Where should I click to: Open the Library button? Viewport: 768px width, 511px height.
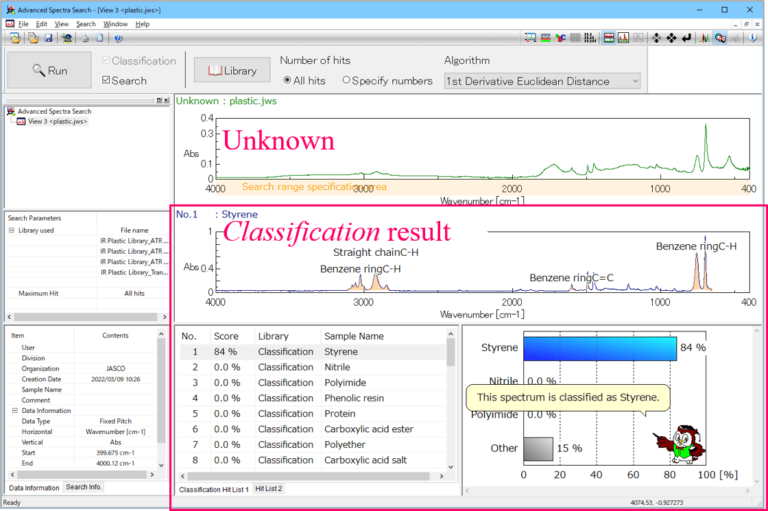tap(232, 71)
